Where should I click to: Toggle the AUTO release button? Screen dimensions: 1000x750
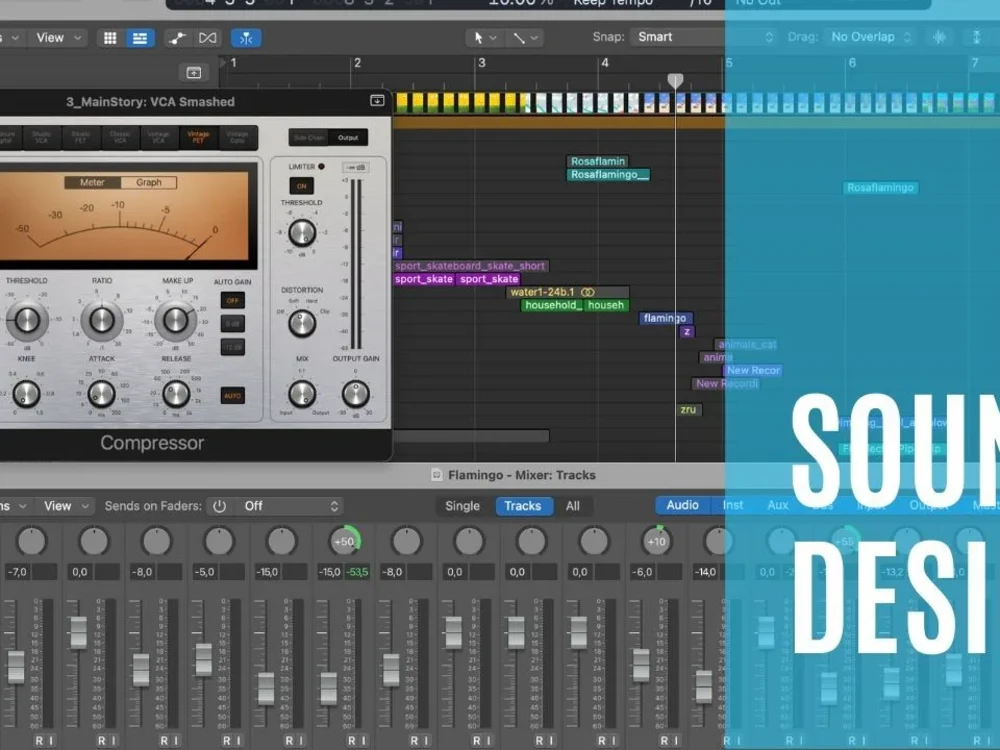click(232, 396)
